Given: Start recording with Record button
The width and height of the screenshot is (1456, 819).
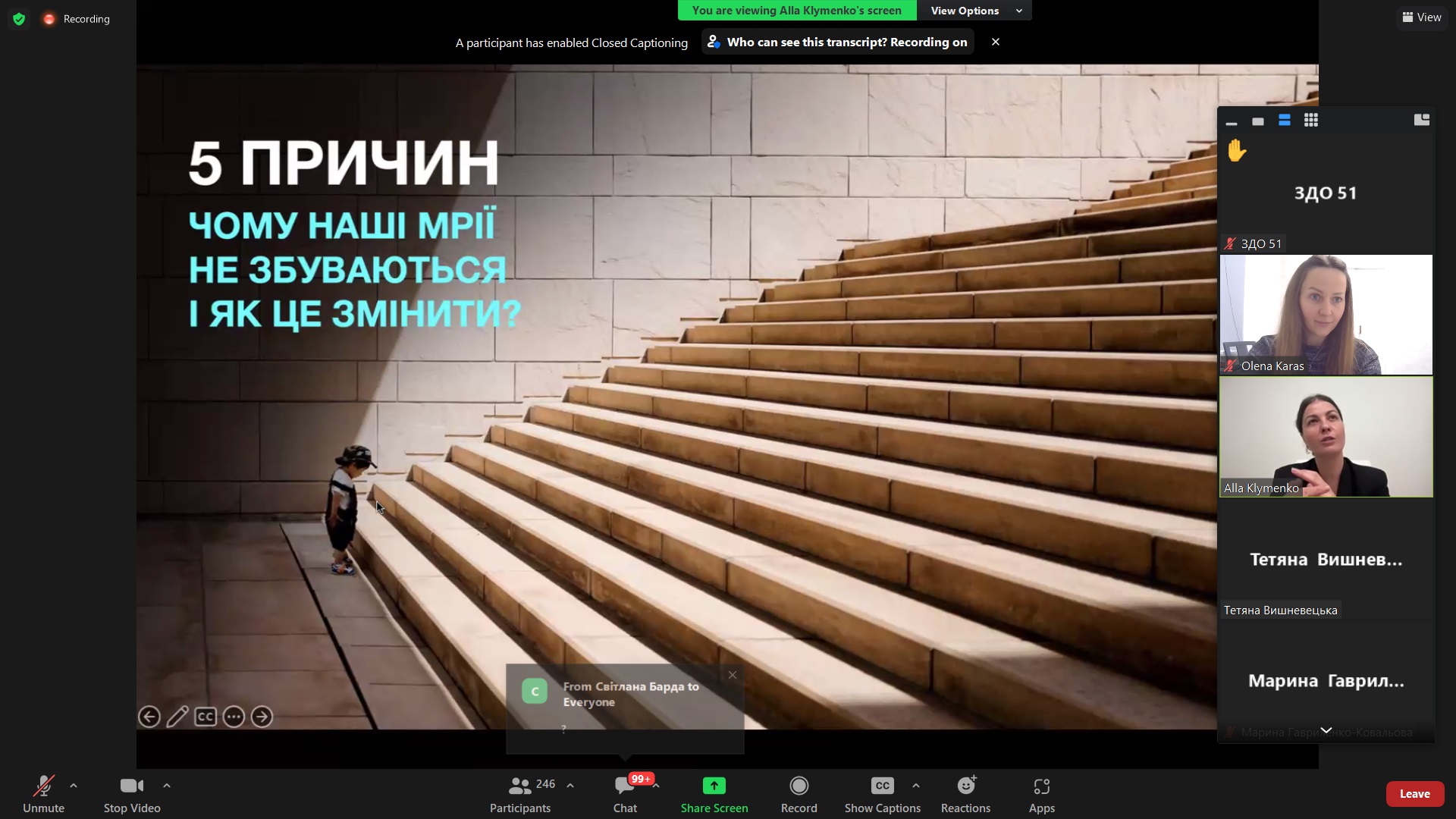Looking at the screenshot, I should 799,786.
